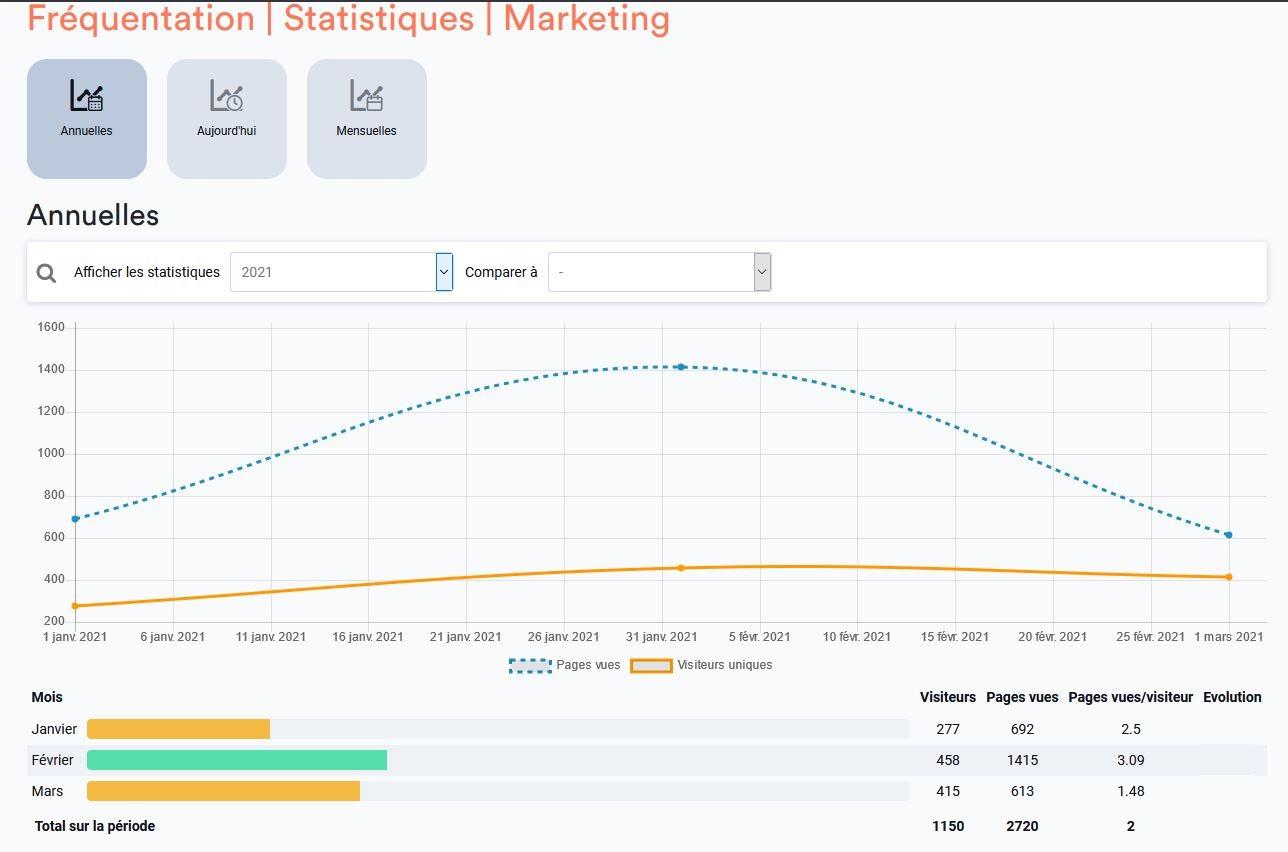Select the Mars row label
Viewport: 1288px width, 852px height.
point(47,791)
